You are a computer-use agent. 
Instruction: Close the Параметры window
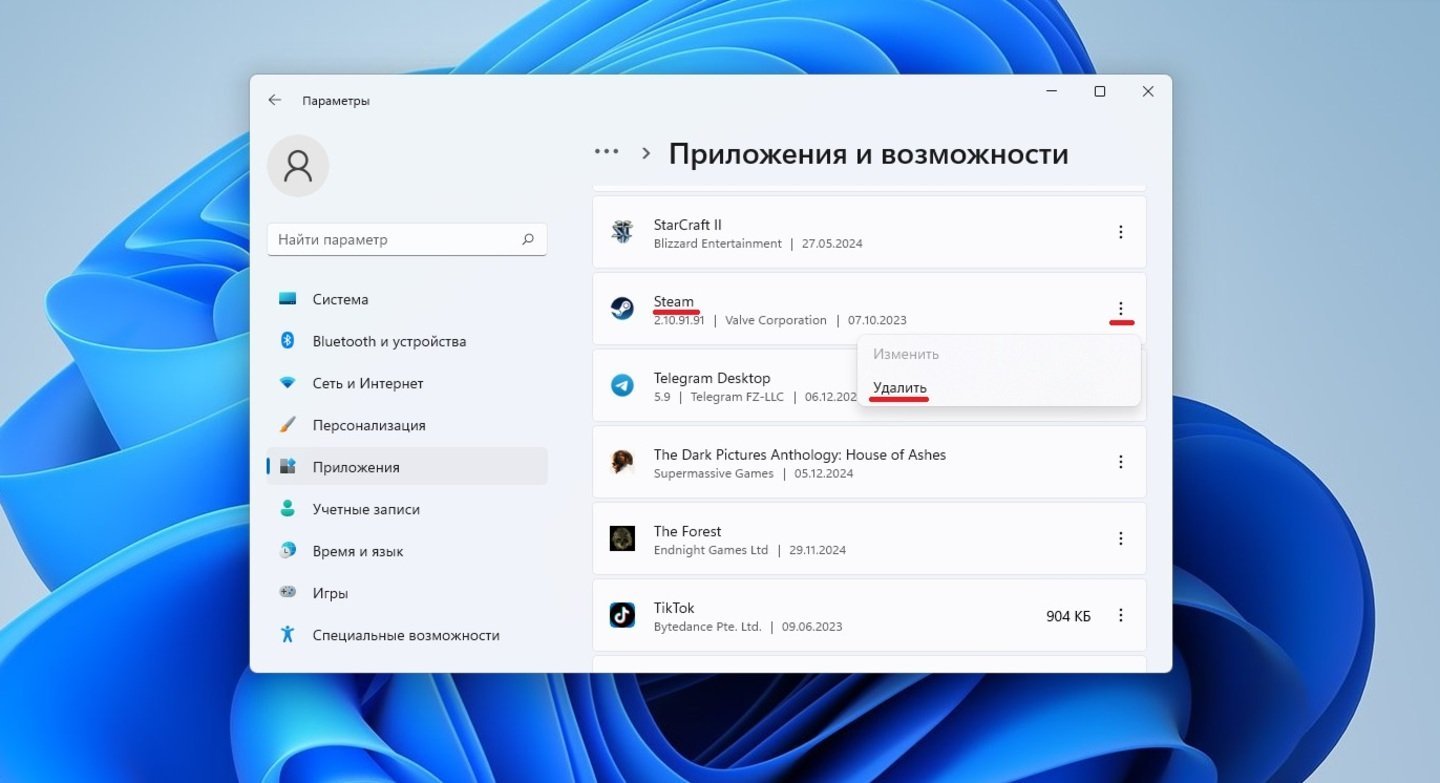point(1148,92)
